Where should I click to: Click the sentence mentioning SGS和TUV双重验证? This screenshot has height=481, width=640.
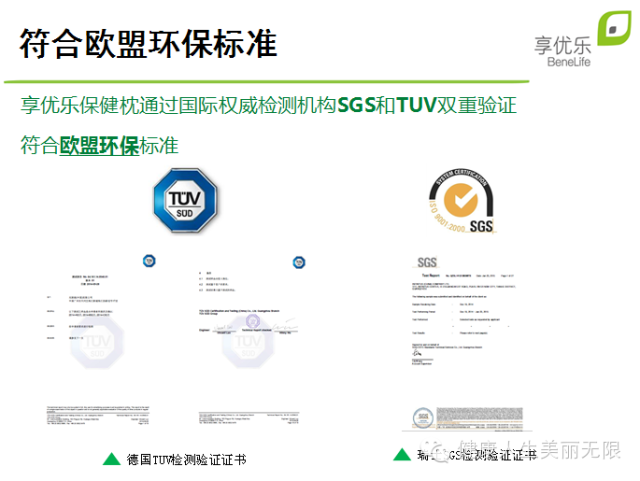269,105
